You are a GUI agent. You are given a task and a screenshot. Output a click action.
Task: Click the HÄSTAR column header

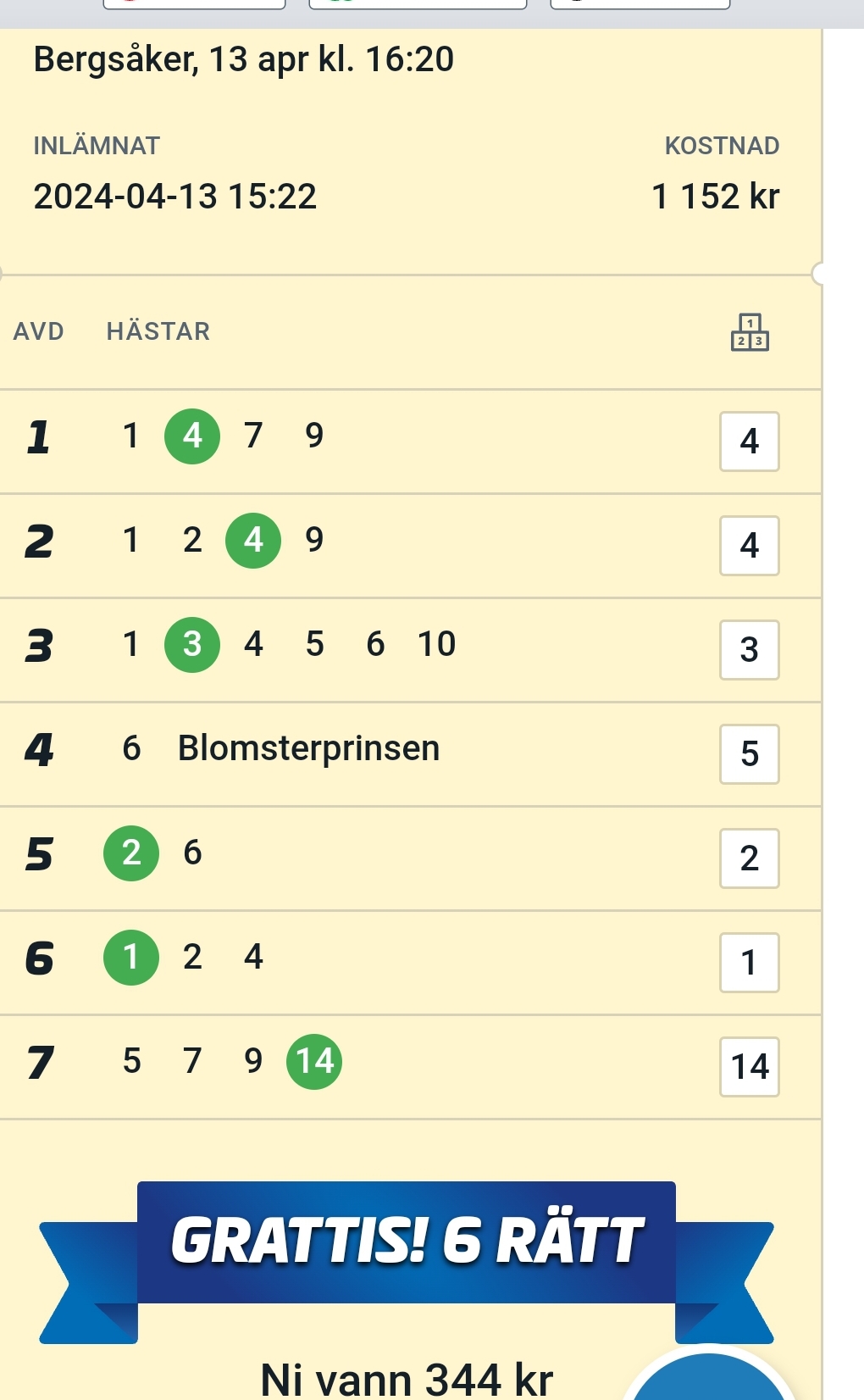158,331
